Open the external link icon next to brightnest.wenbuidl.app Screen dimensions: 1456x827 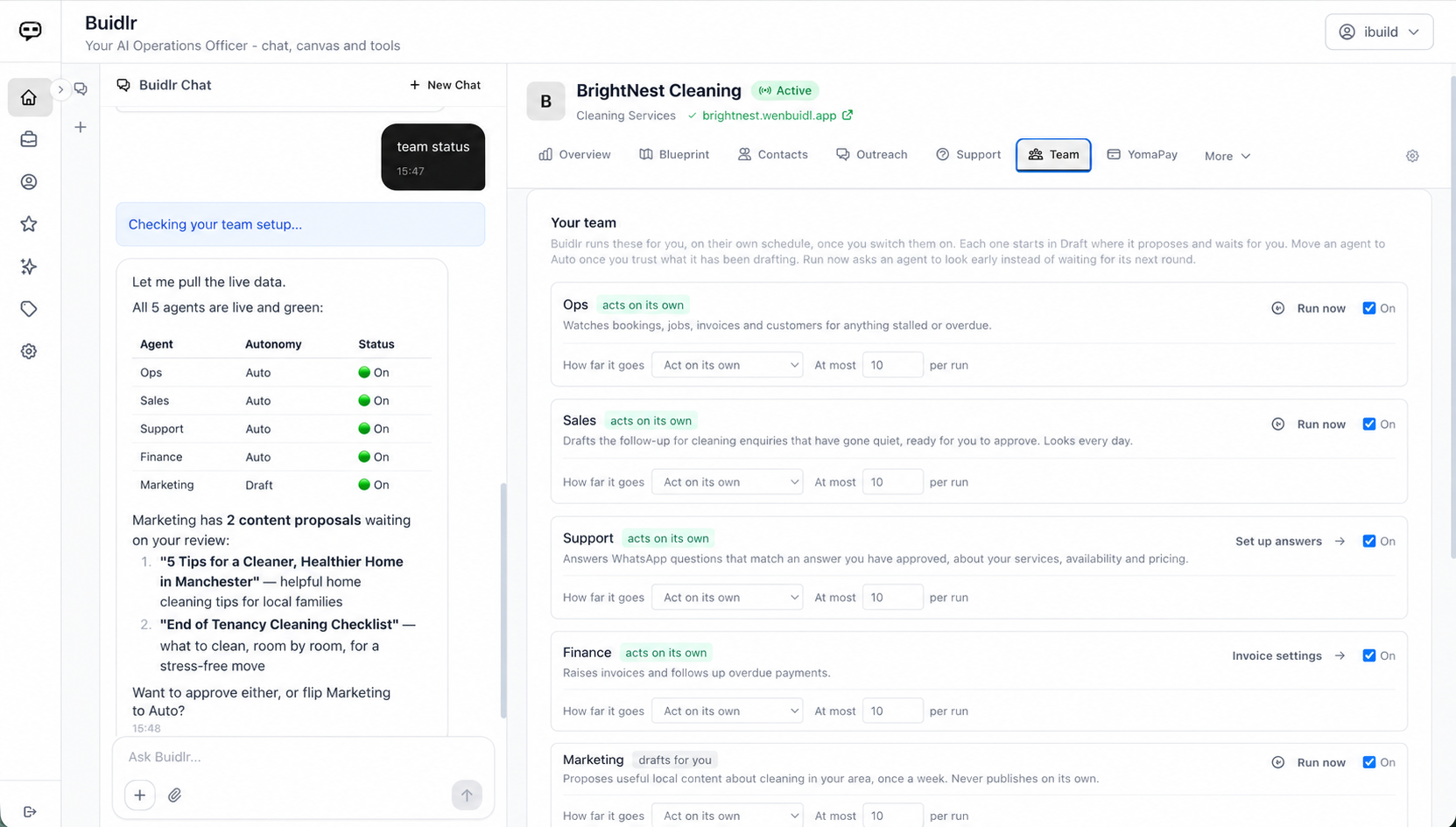[x=848, y=115]
